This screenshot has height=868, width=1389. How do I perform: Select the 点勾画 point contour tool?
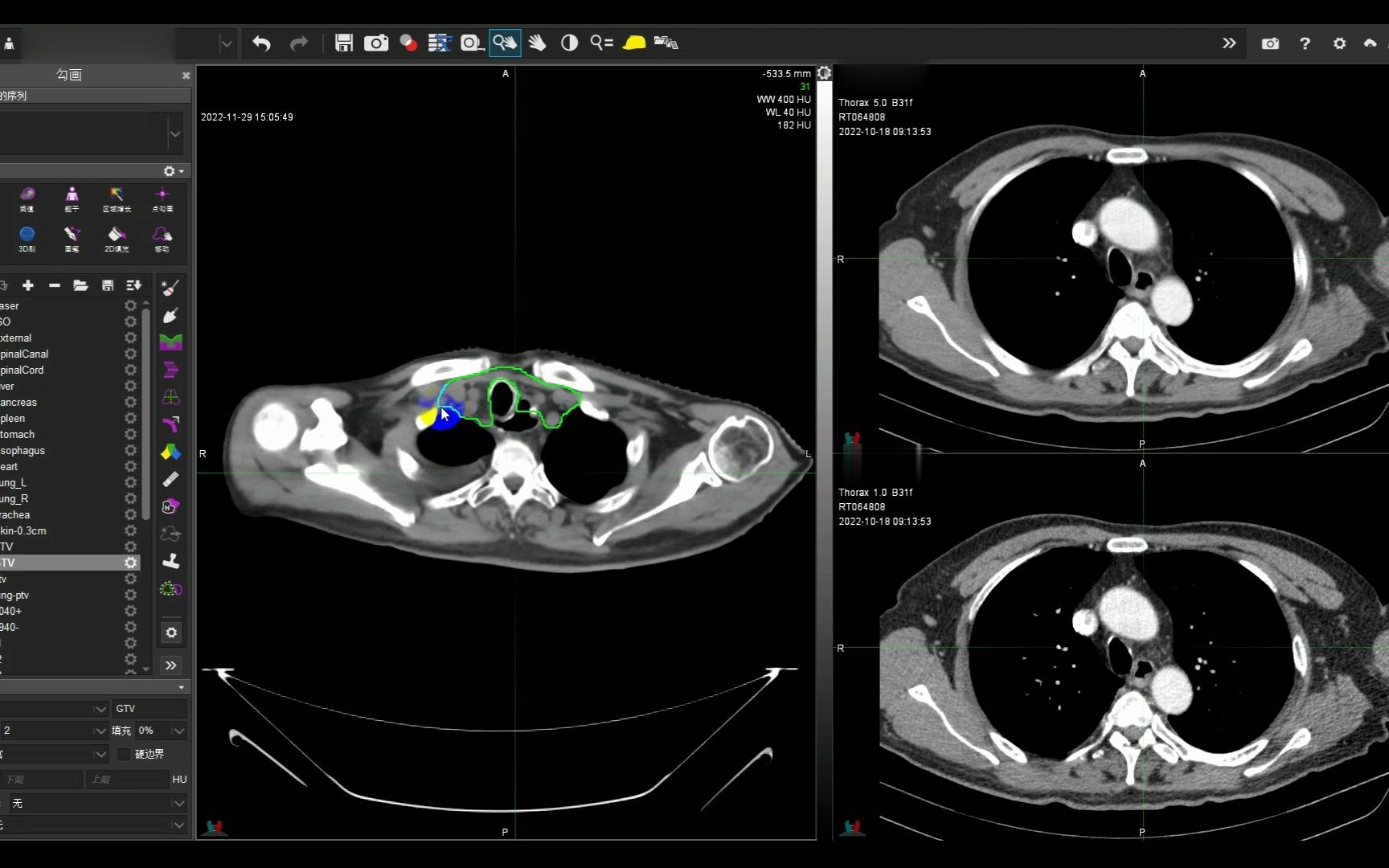point(162,199)
